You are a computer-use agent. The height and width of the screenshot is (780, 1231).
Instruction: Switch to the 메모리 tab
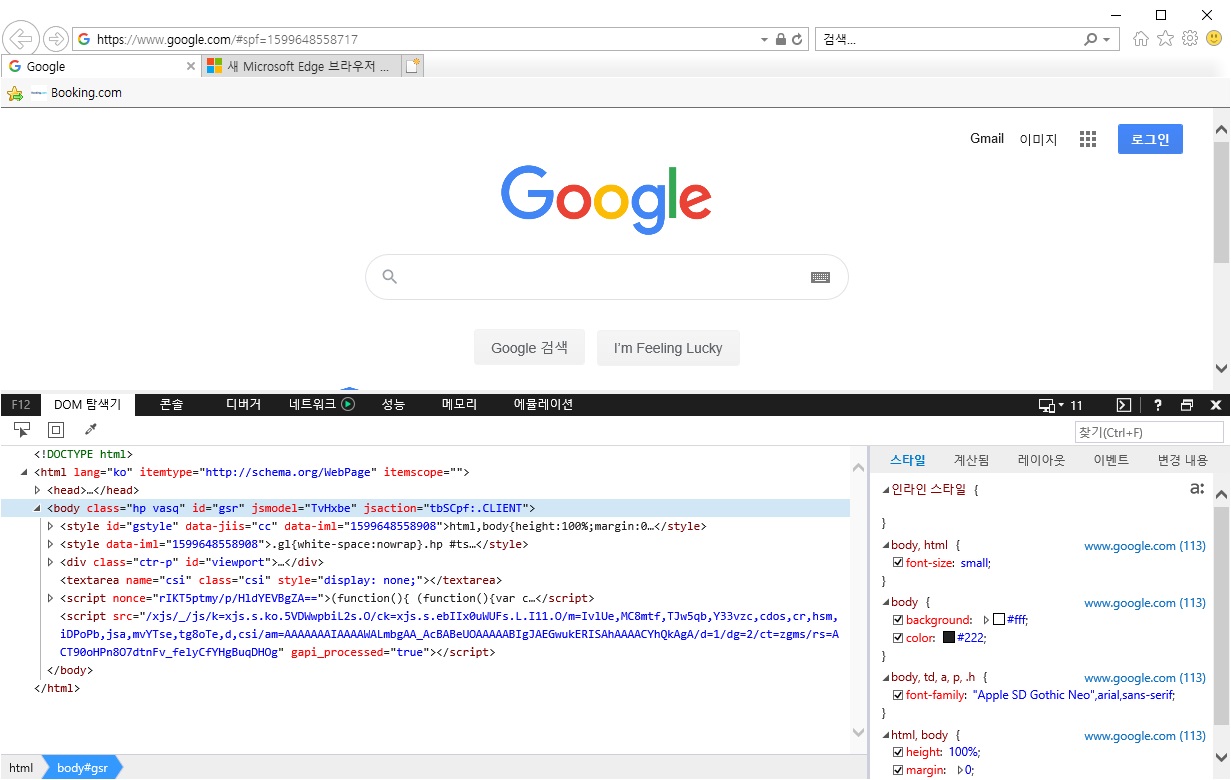(459, 405)
